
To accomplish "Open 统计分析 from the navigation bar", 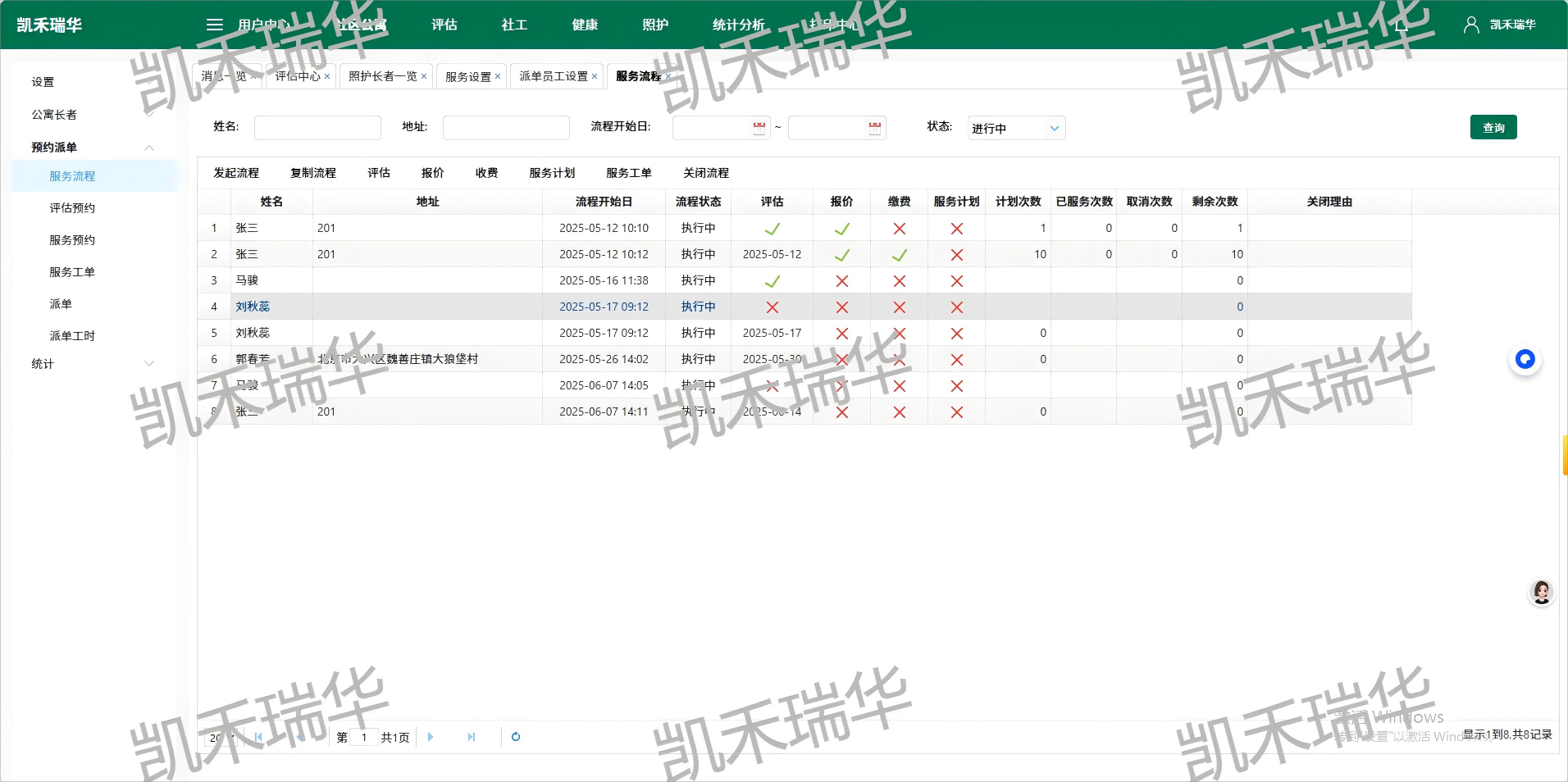I will coord(739,25).
